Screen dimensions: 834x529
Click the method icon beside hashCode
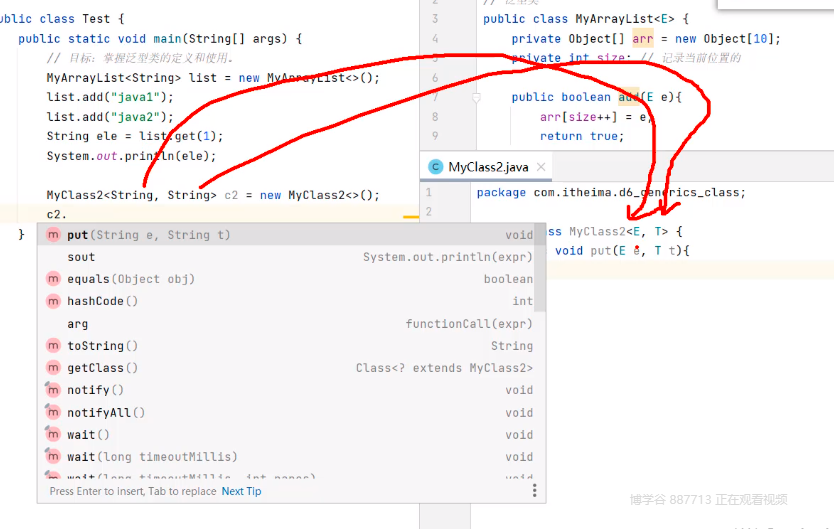[53, 301]
